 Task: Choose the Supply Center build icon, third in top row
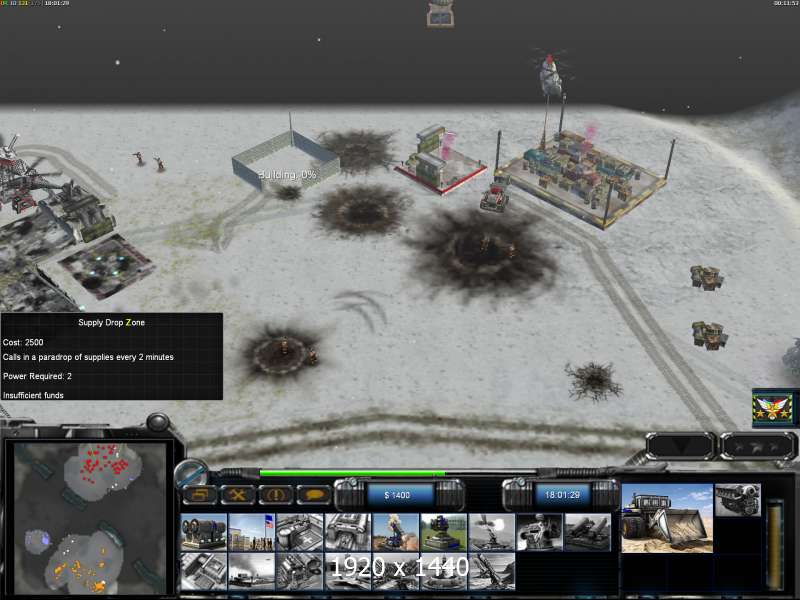298,532
